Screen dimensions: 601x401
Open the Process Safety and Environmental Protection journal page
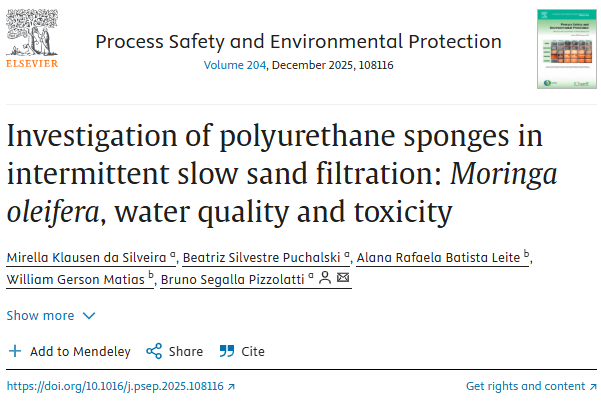[x=298, y=41]
